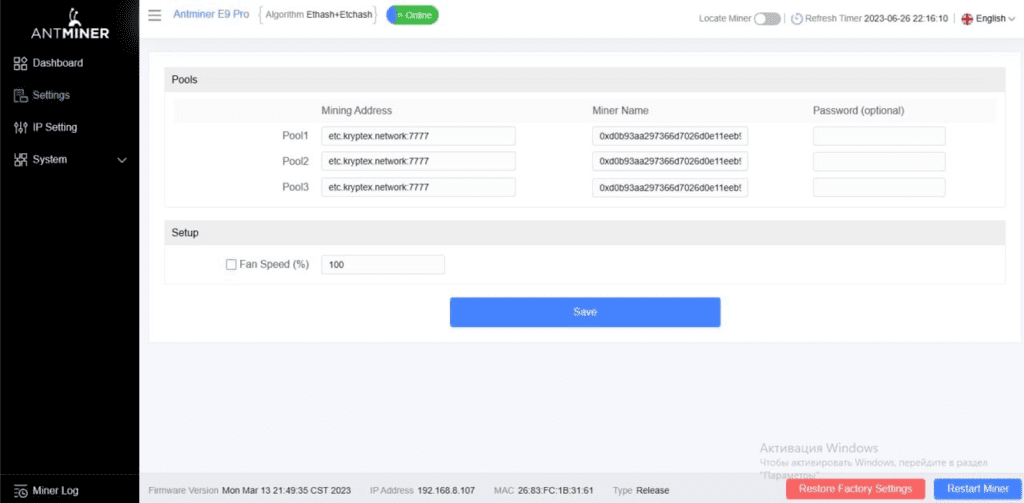The image size is (1024, 503).
Task: Click the System sidebar icon
Action: [x=20, y=159]
